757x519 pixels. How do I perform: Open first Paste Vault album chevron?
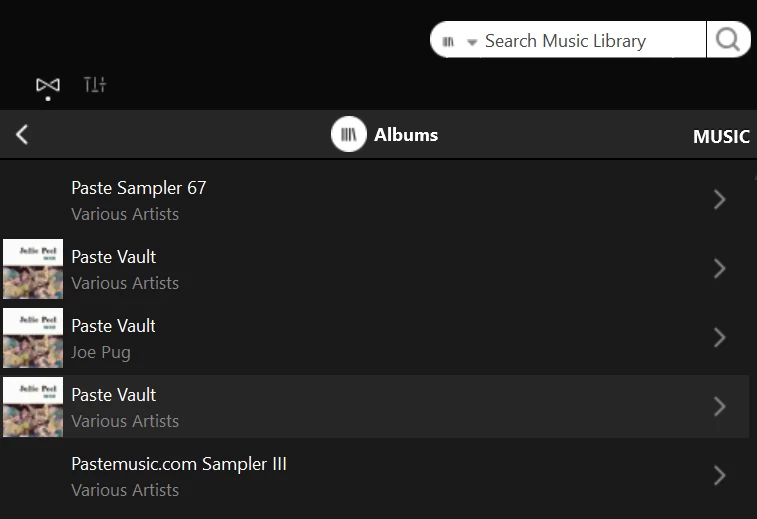[x=719, y=268]
